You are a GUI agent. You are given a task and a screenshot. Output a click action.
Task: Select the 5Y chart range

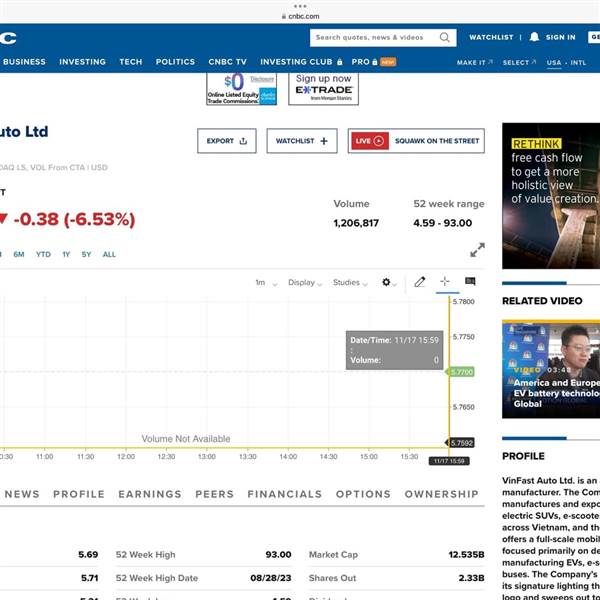[86, 254]
